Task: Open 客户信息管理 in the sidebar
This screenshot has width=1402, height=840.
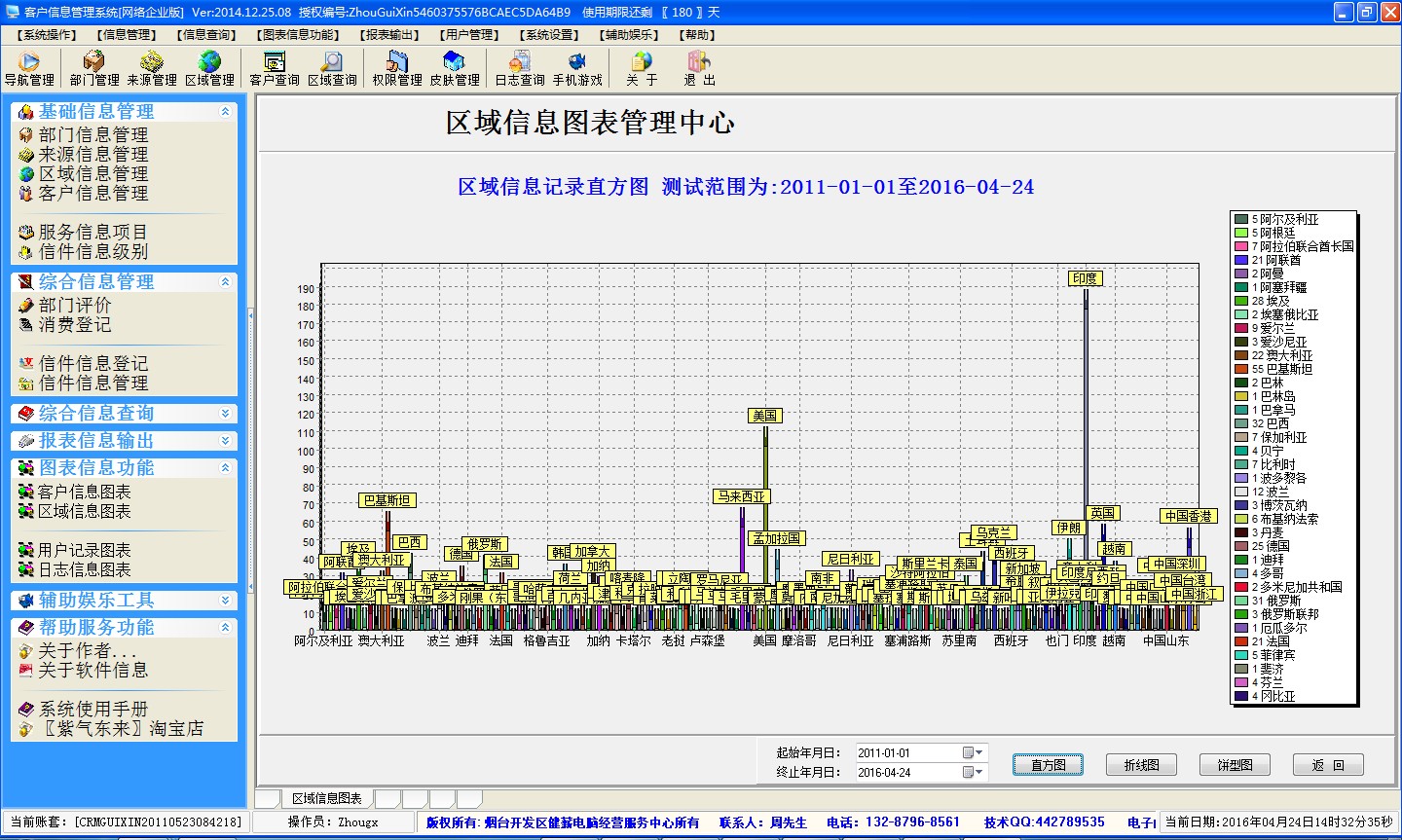Action: (x=93, y=194)
